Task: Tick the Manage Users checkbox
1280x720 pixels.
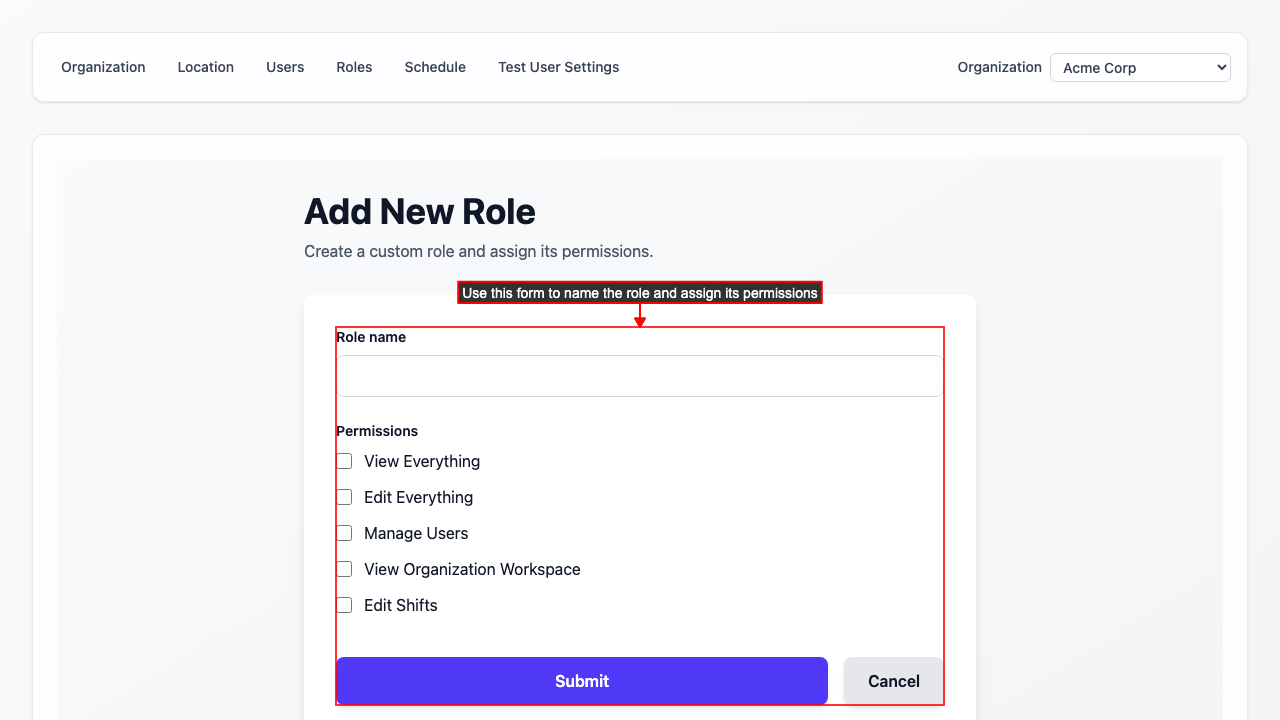Action: [344, 533]
